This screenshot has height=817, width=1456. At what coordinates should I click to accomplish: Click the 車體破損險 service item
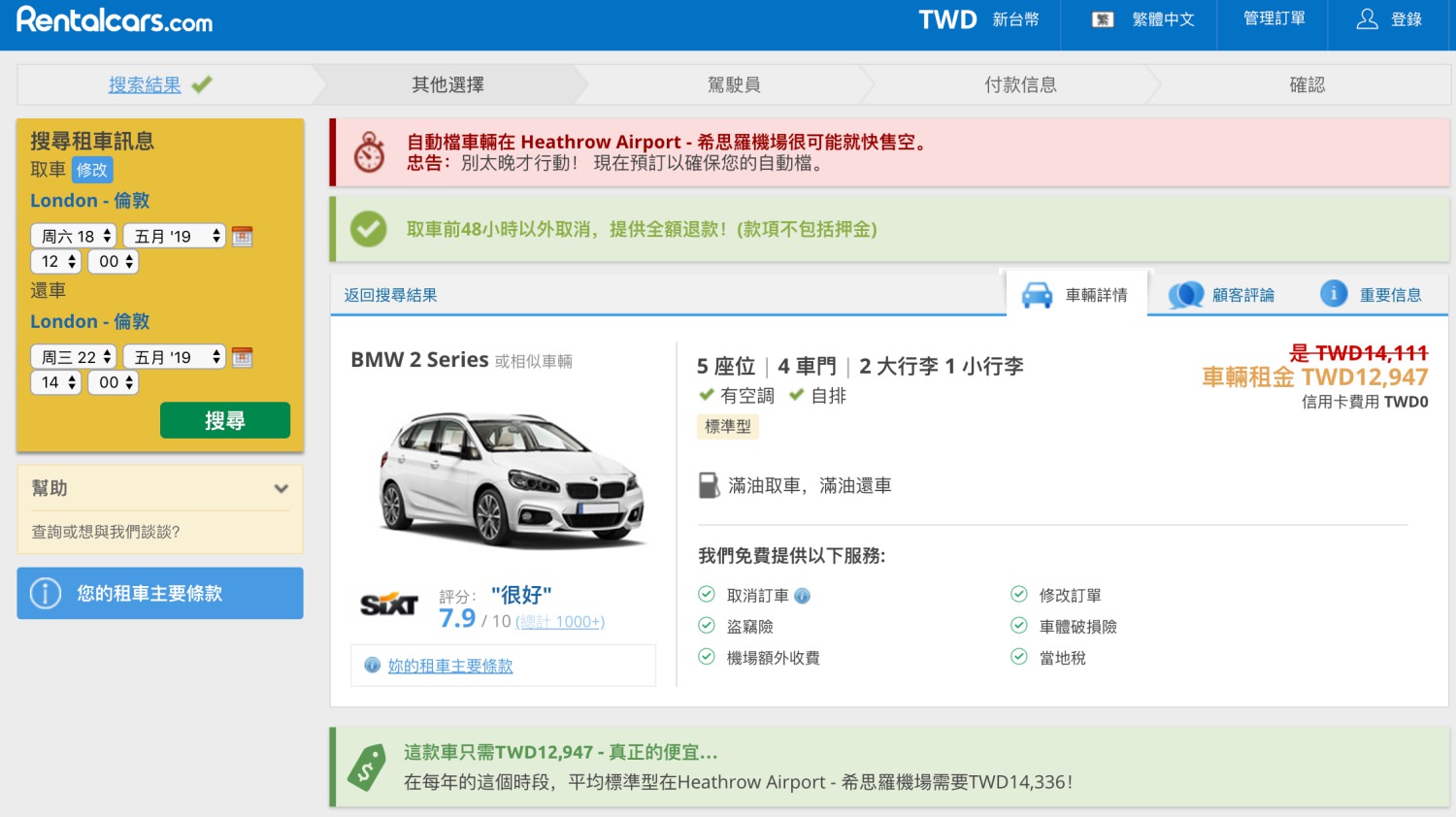pyautogui.click(x=1077, y=627)
